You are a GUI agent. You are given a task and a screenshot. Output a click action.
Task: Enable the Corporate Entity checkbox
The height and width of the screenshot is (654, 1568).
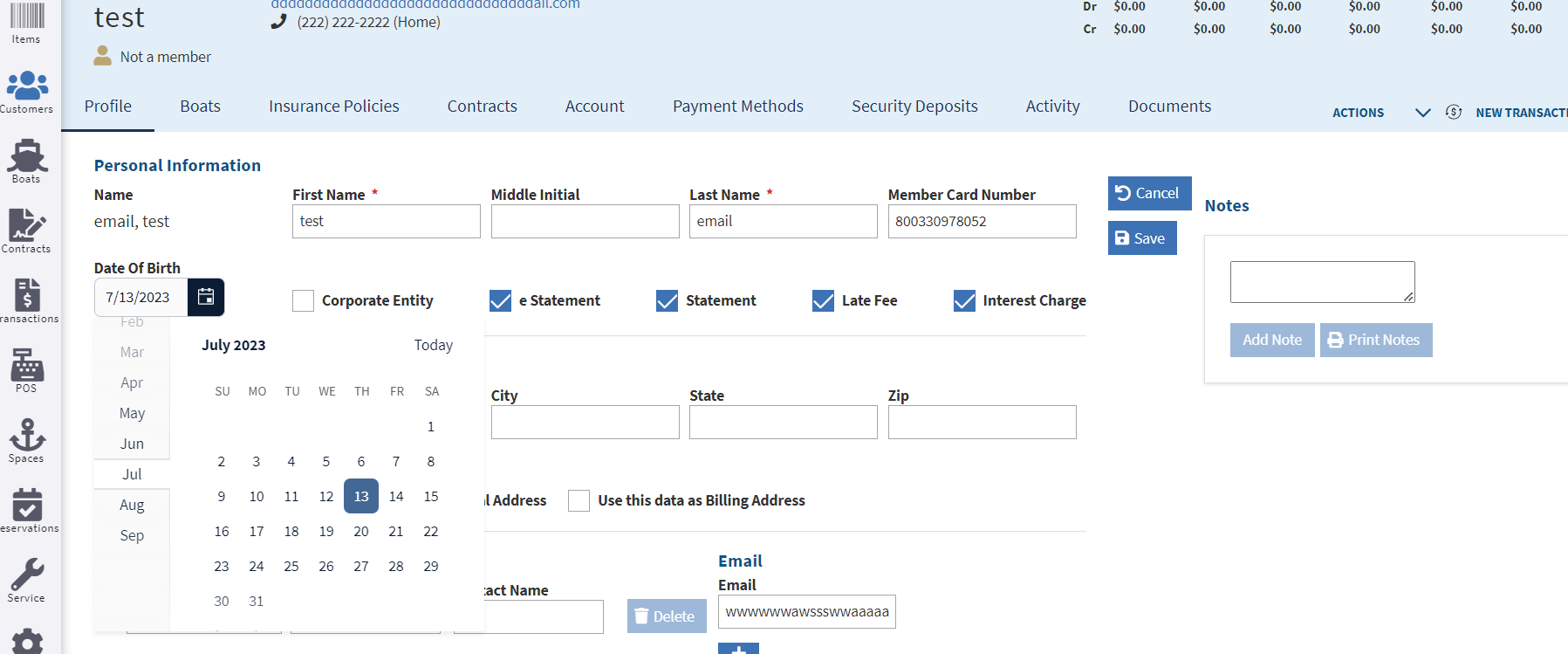(303, 301)
